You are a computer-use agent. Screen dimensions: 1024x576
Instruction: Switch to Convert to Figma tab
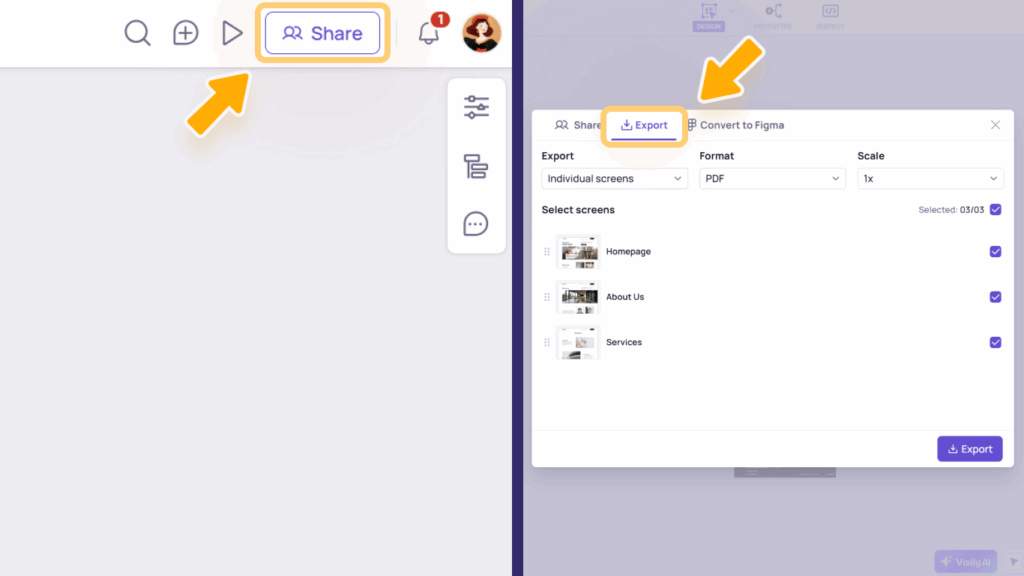tap(736, 125)
